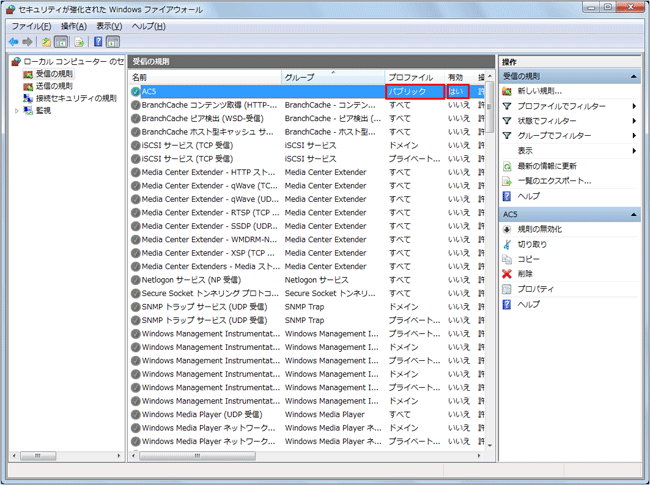This screenshot has height=485, width=650.
Task: Click コピー action for AC5
Action: click(528, 259)
